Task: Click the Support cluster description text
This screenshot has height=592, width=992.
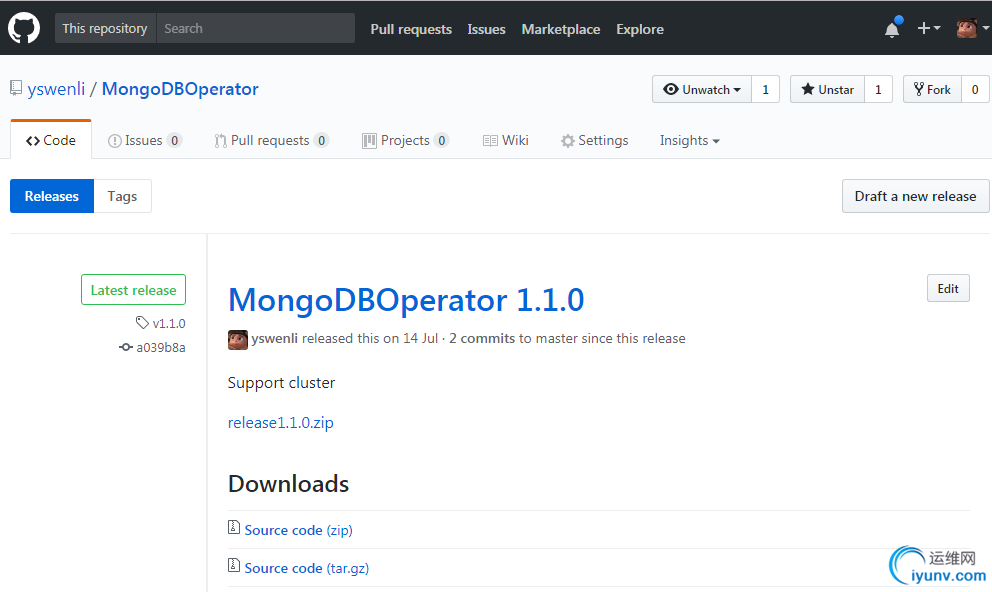Action: pos(282,383)
